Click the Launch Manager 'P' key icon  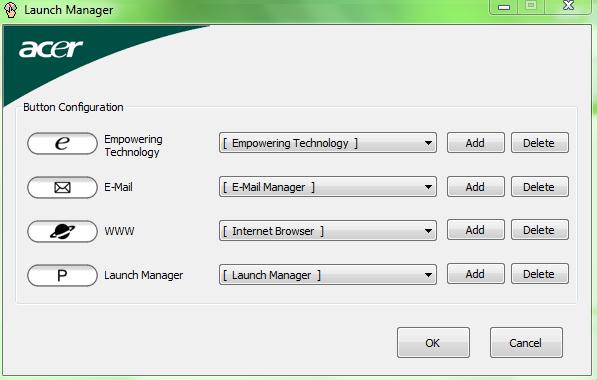[x=62, y=275]
